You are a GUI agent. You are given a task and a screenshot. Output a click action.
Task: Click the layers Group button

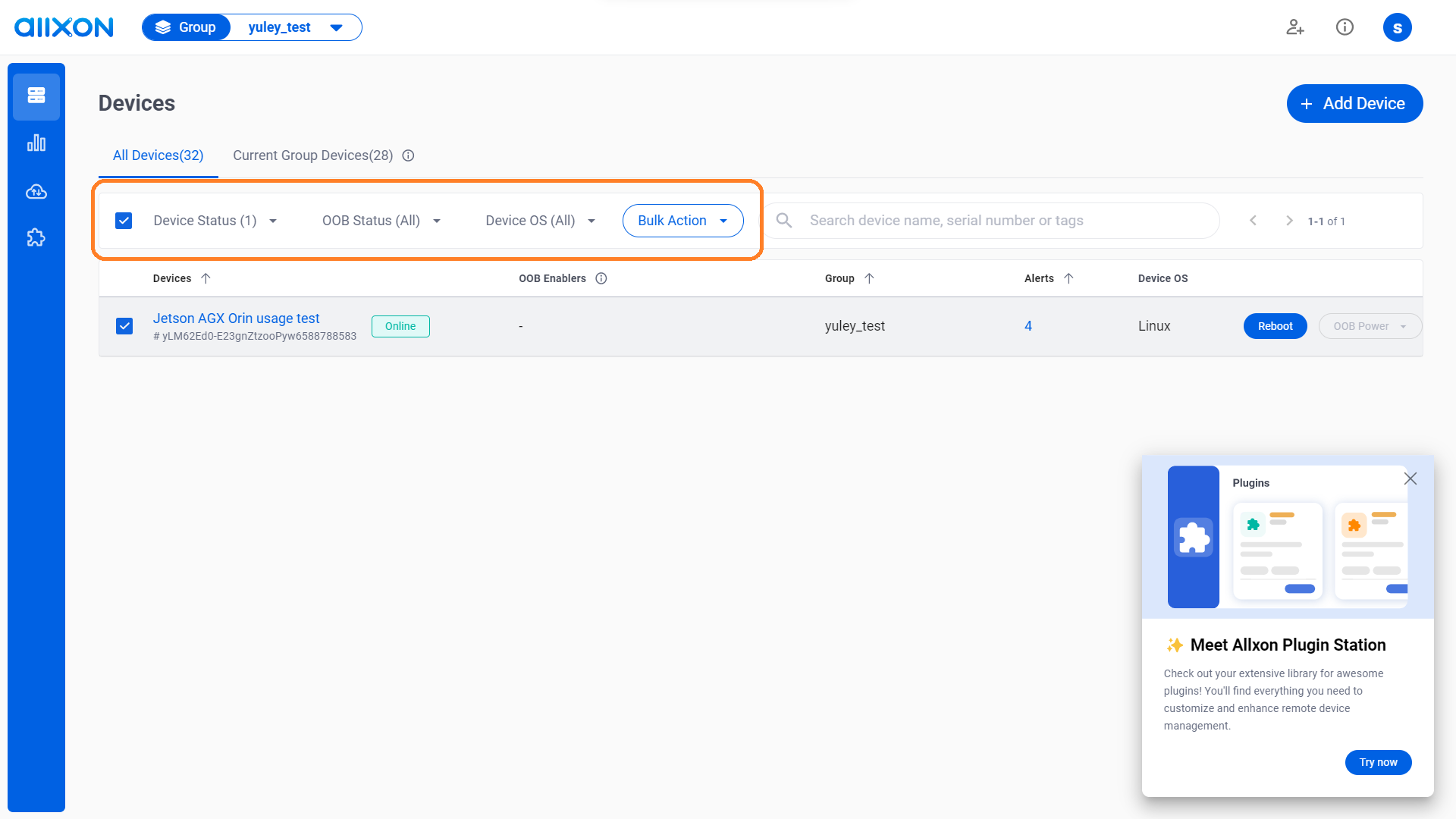coord(187,27)
